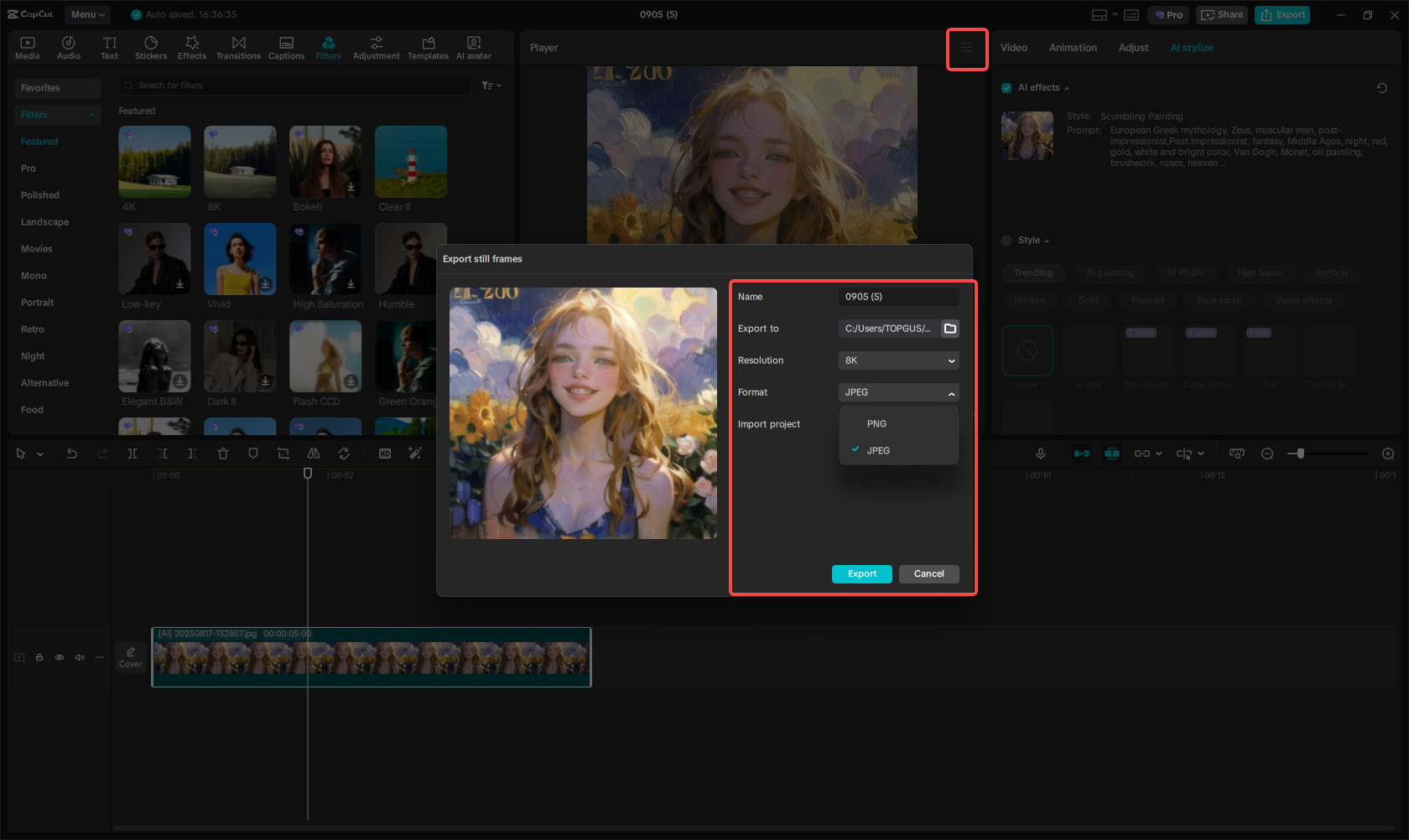Open the Stickers panel
Screen dimensions: 1409x840
click(151, 48)
